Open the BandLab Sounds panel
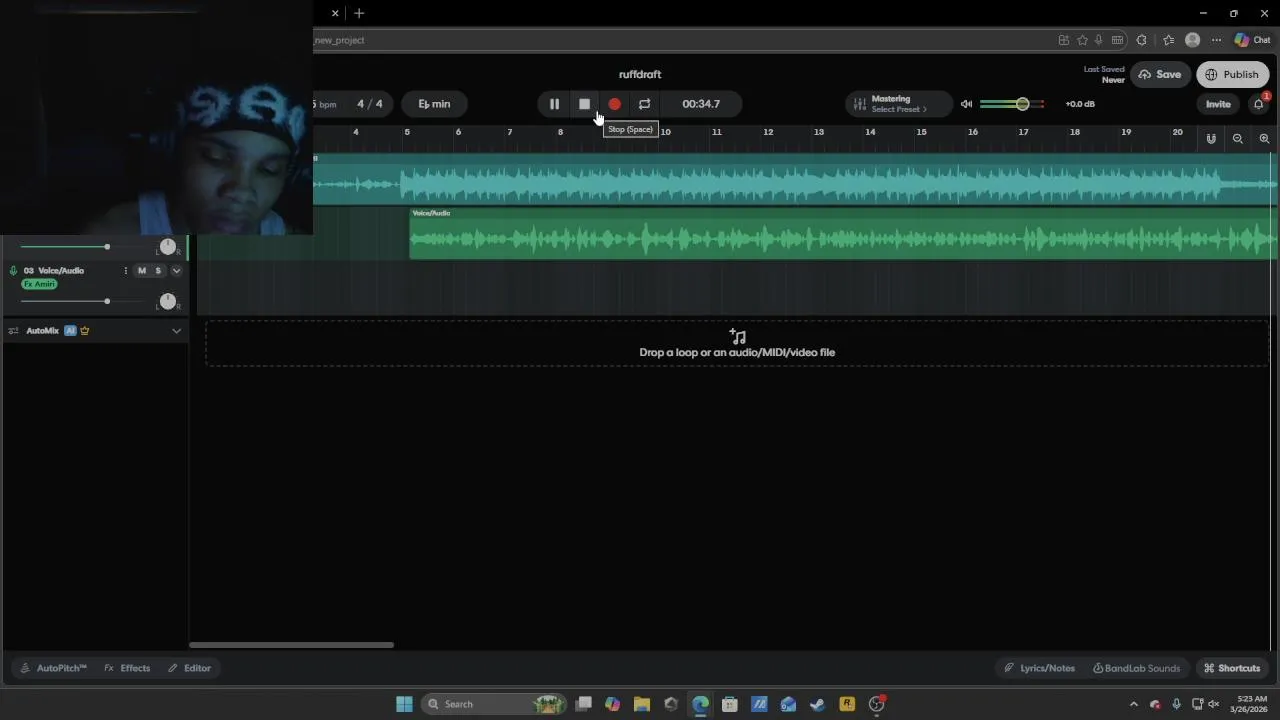 [x=1136, y=668]
